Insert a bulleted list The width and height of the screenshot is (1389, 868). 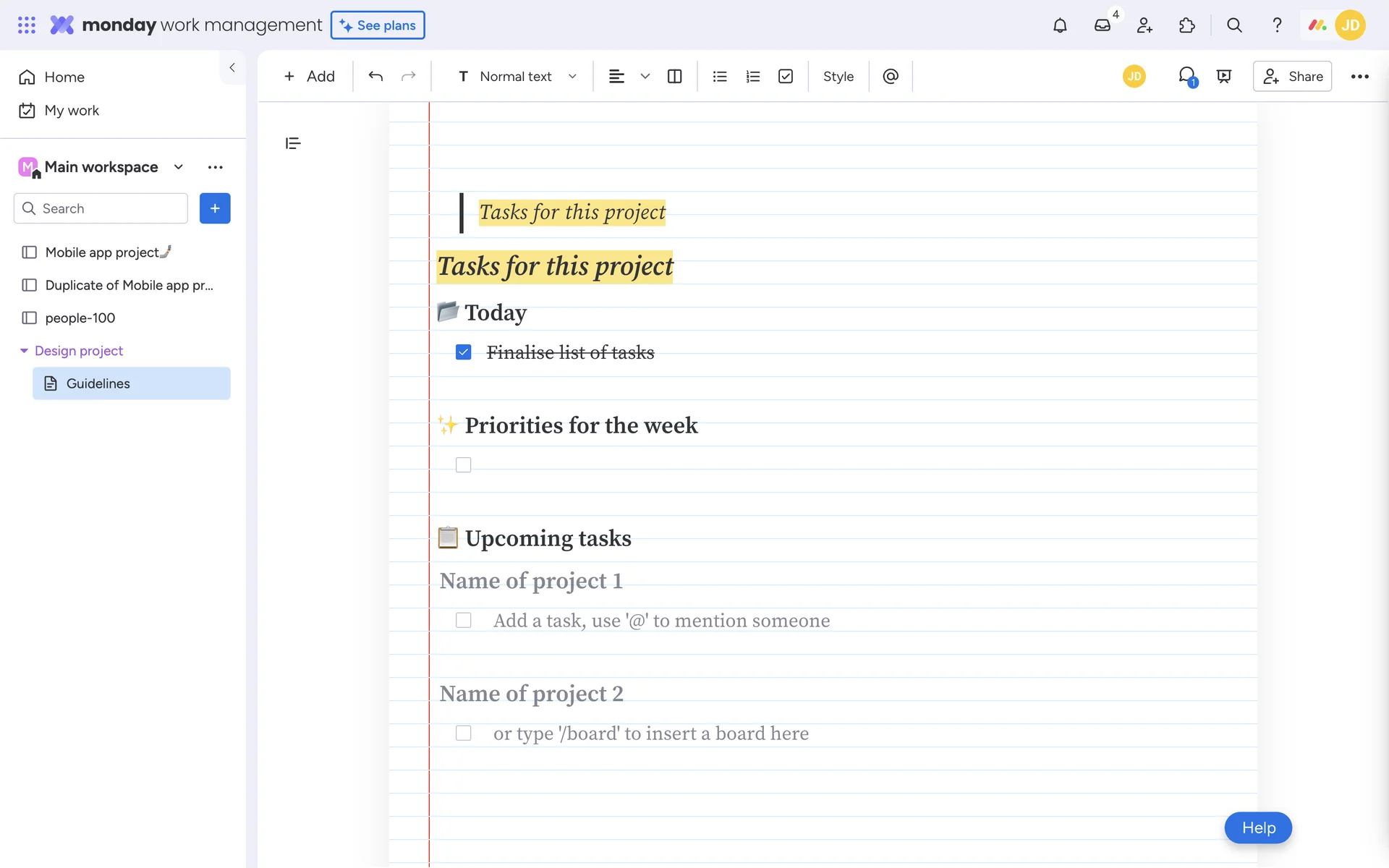[x=719, y=77]
